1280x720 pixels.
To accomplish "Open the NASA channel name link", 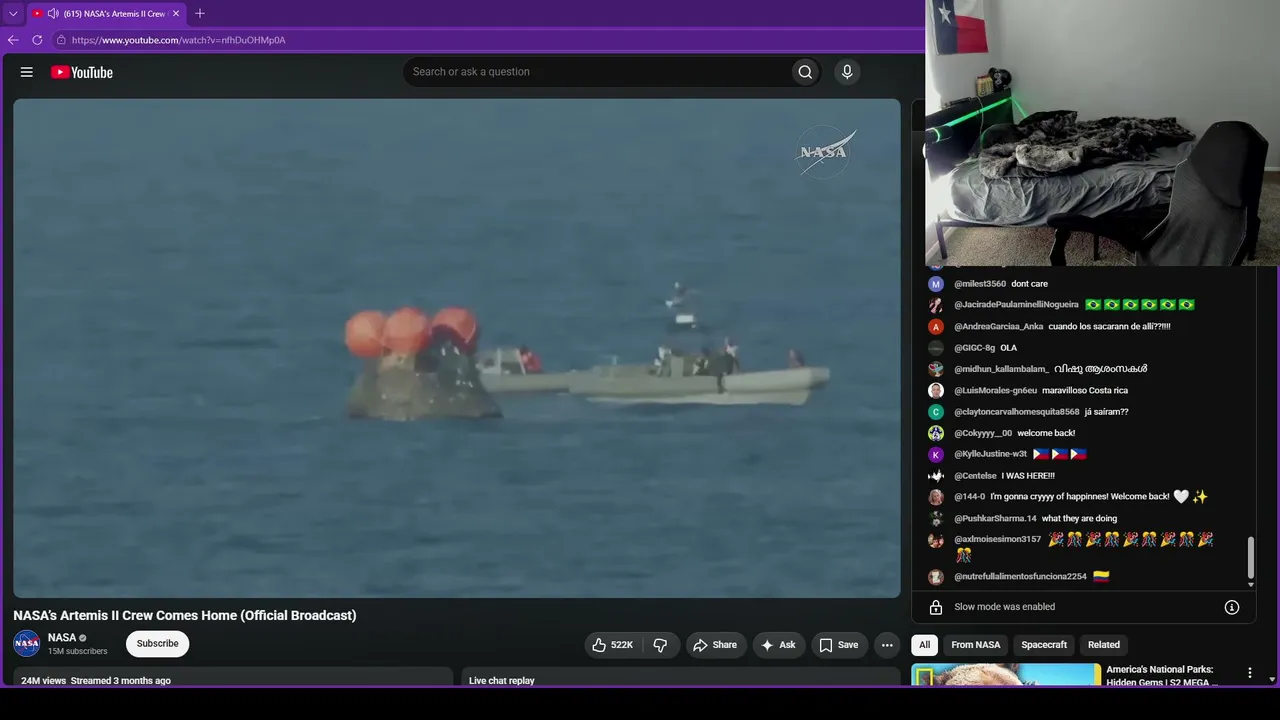I will [62, 638].
